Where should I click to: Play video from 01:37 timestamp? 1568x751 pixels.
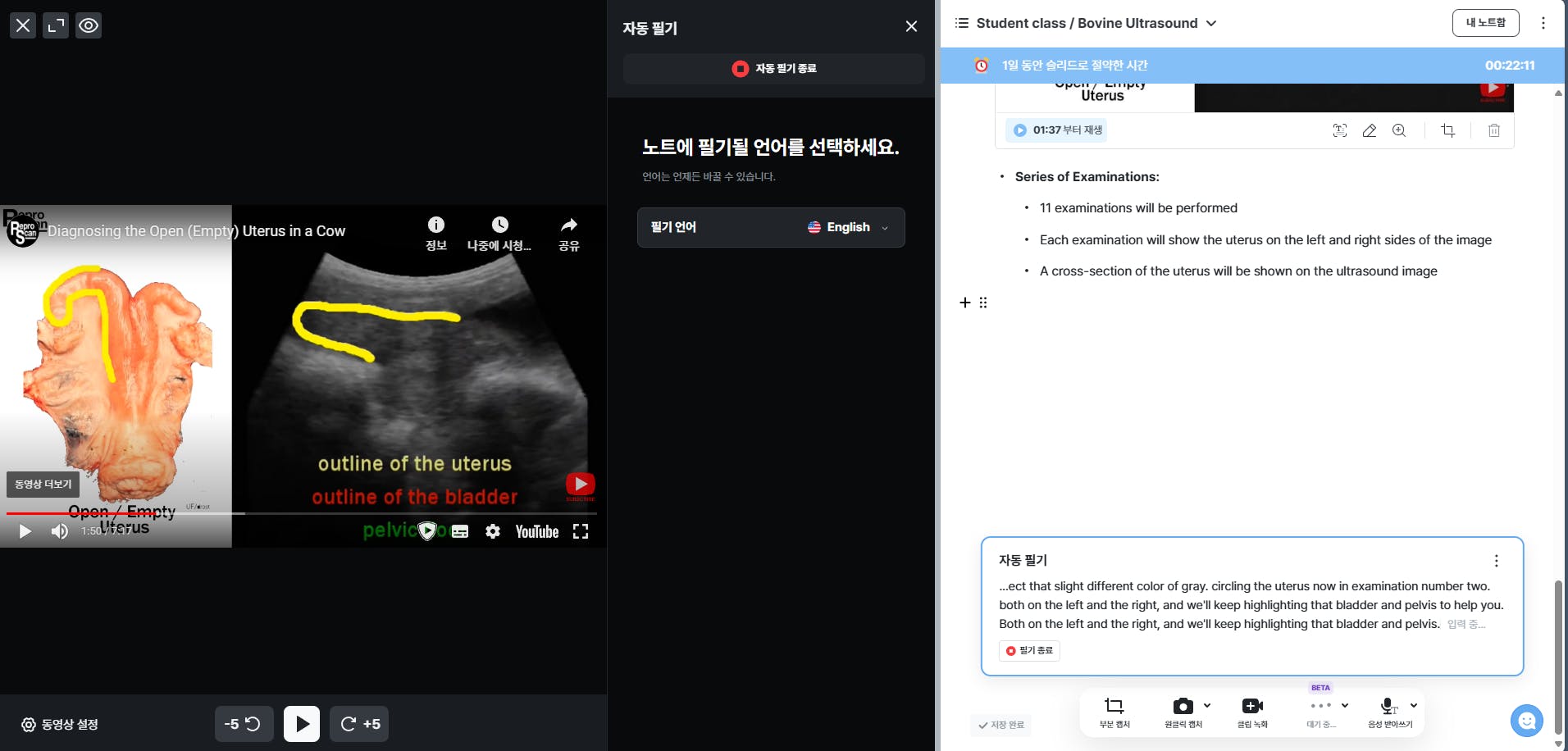tap(1057, 130)
